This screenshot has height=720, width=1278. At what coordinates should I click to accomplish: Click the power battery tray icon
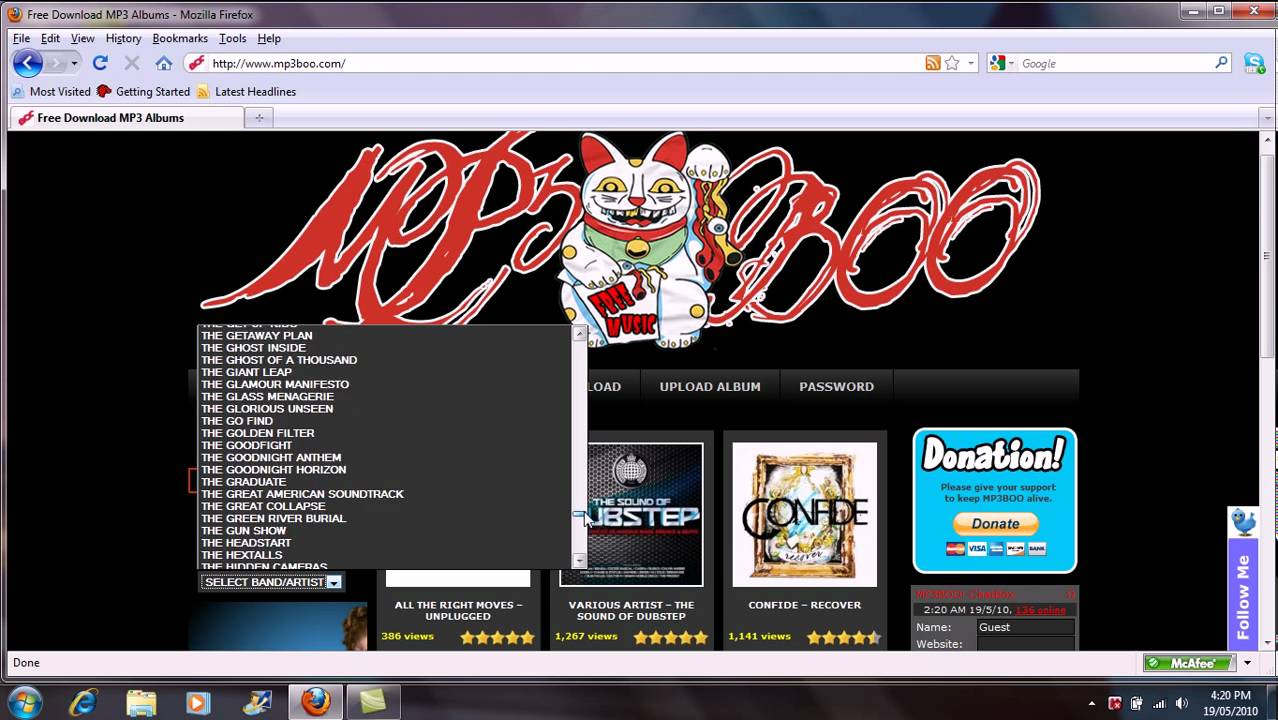(1137, 703)
